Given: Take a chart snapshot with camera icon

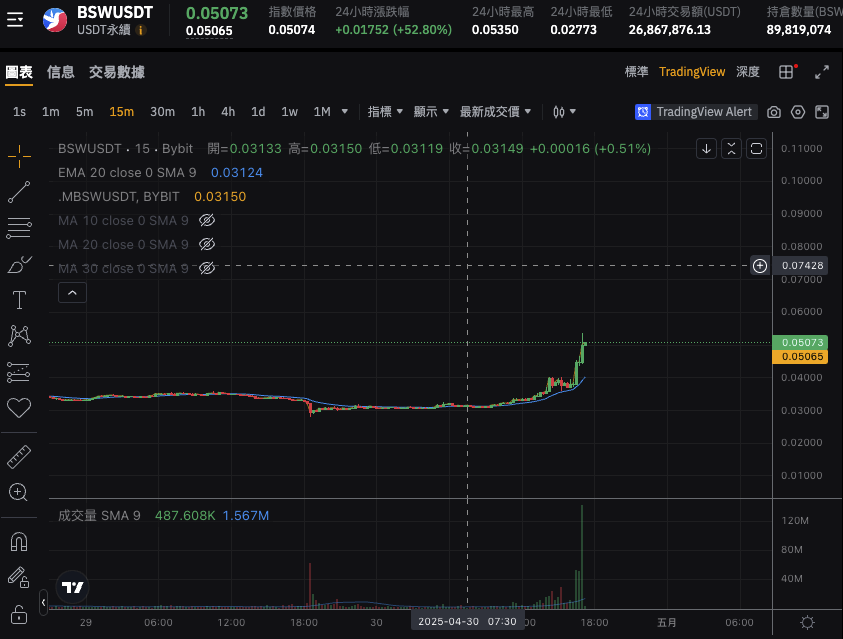Looking at the screenshot, I should (774, 112).
